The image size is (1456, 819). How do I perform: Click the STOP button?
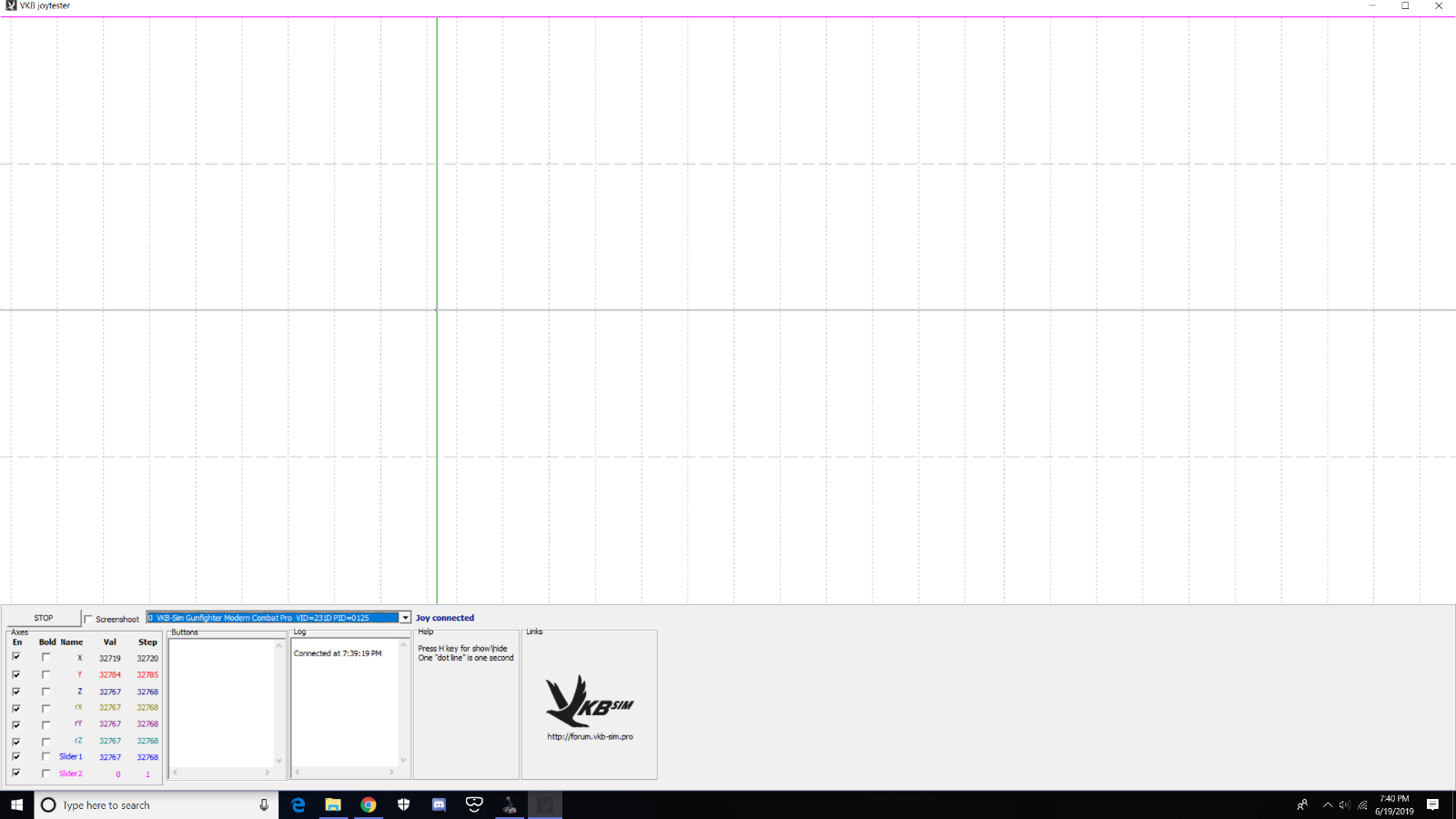[44, 618]
